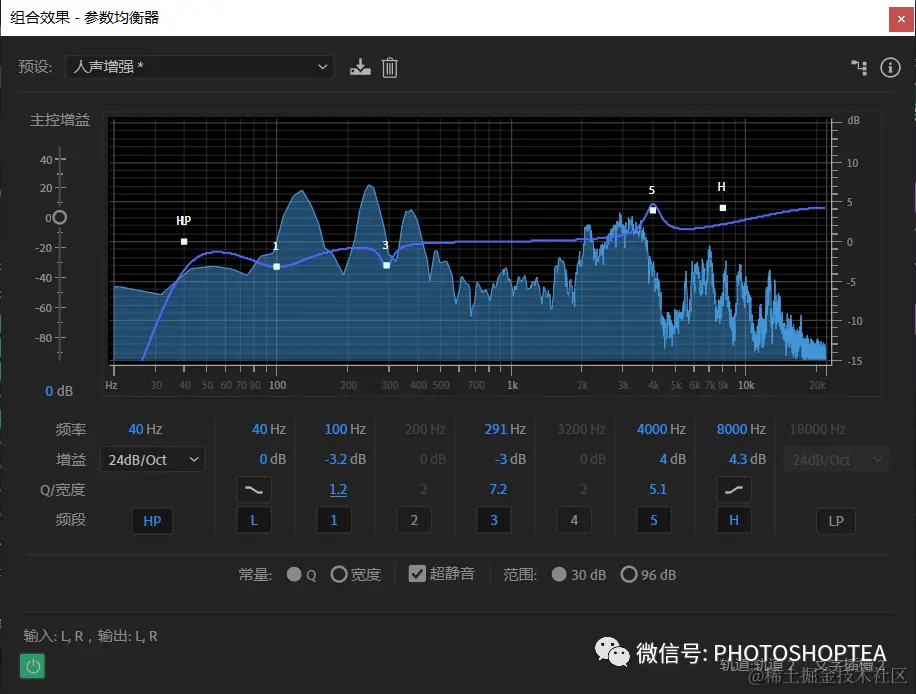This screenshot has width=916, height=694.
Task: Save the current settings as a preset
Action: [360, 67]
